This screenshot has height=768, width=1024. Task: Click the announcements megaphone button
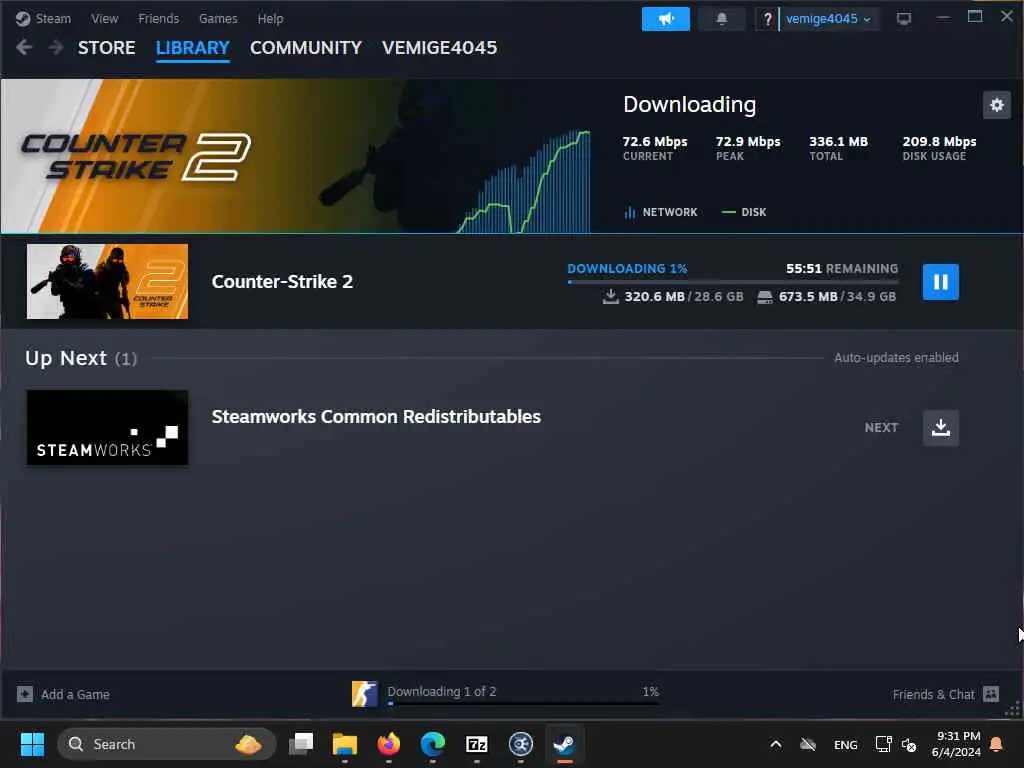[665, 19]
